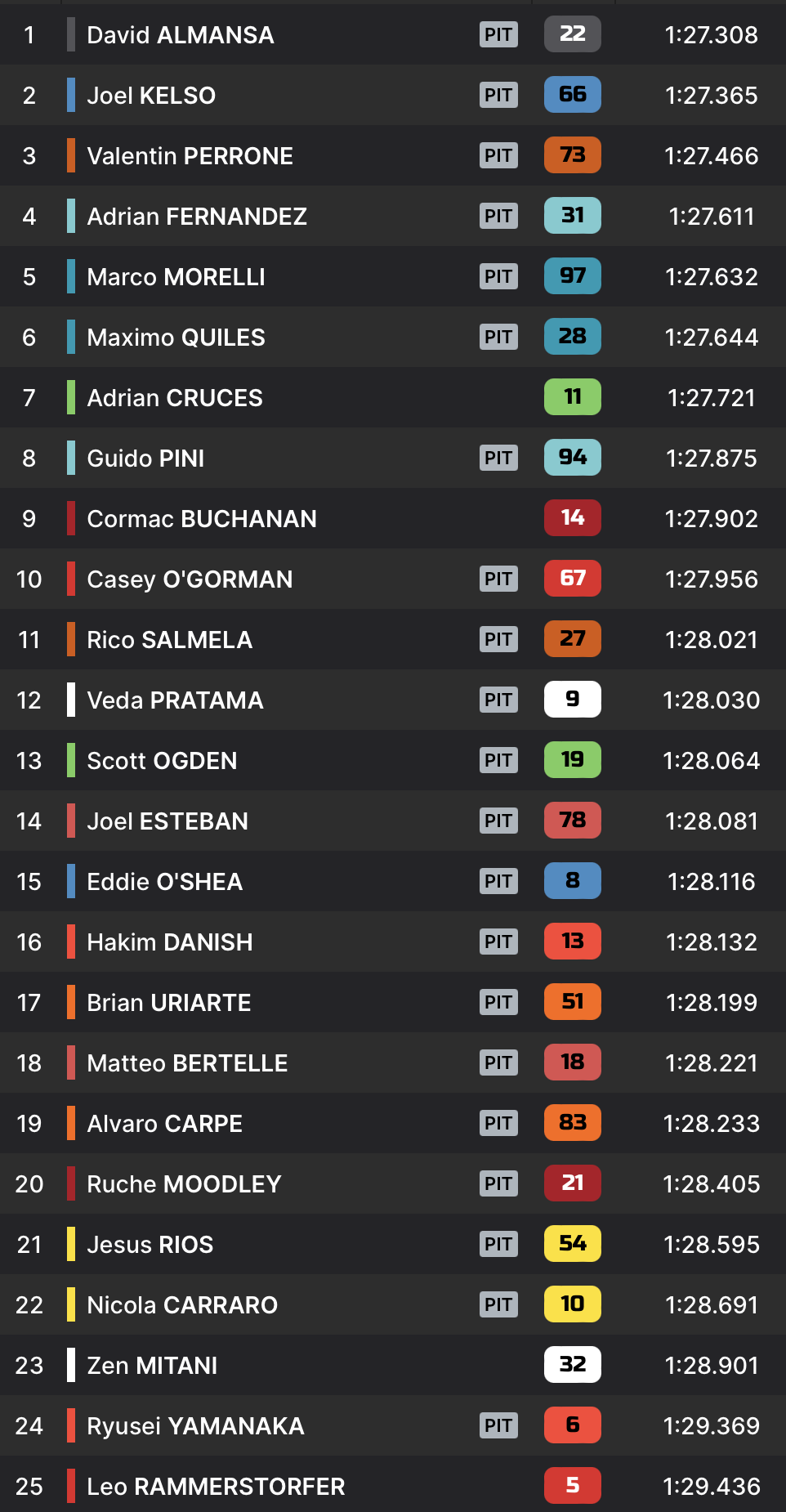Click Joel KELSO's number 66 badge
The image size is (786, 1512).
point(572,95)
